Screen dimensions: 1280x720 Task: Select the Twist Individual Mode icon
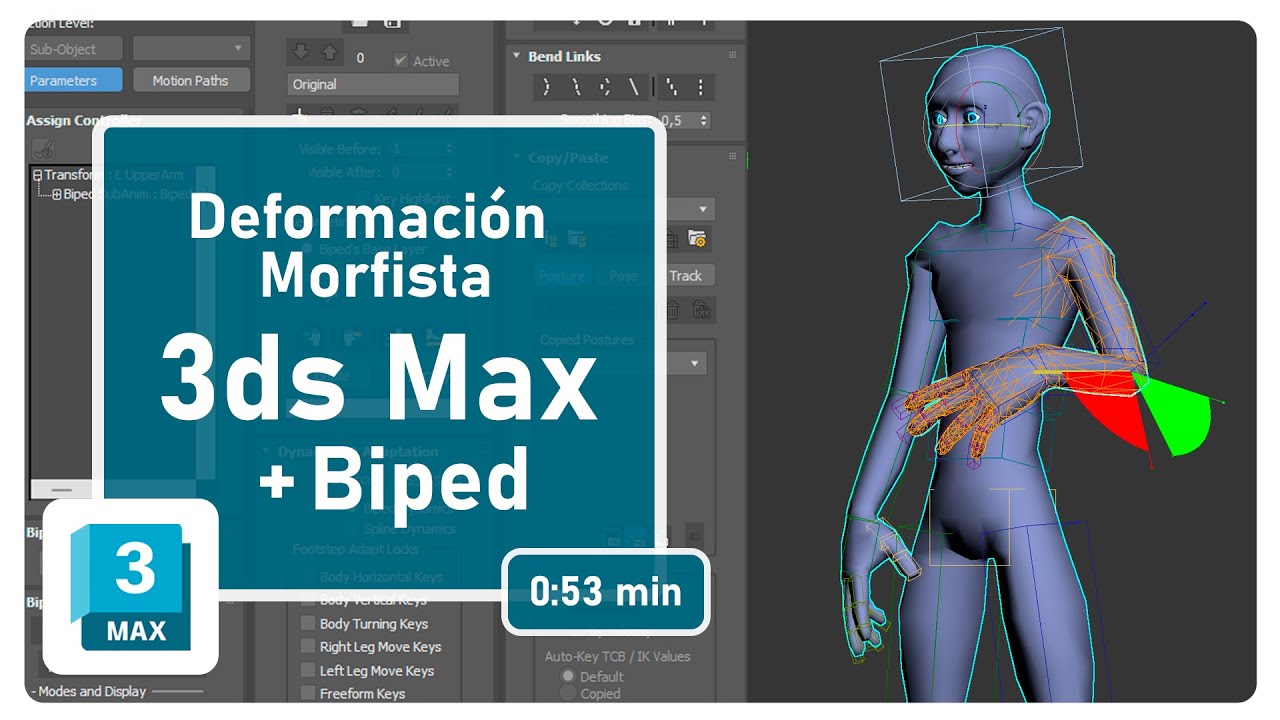tap(605, 87)
